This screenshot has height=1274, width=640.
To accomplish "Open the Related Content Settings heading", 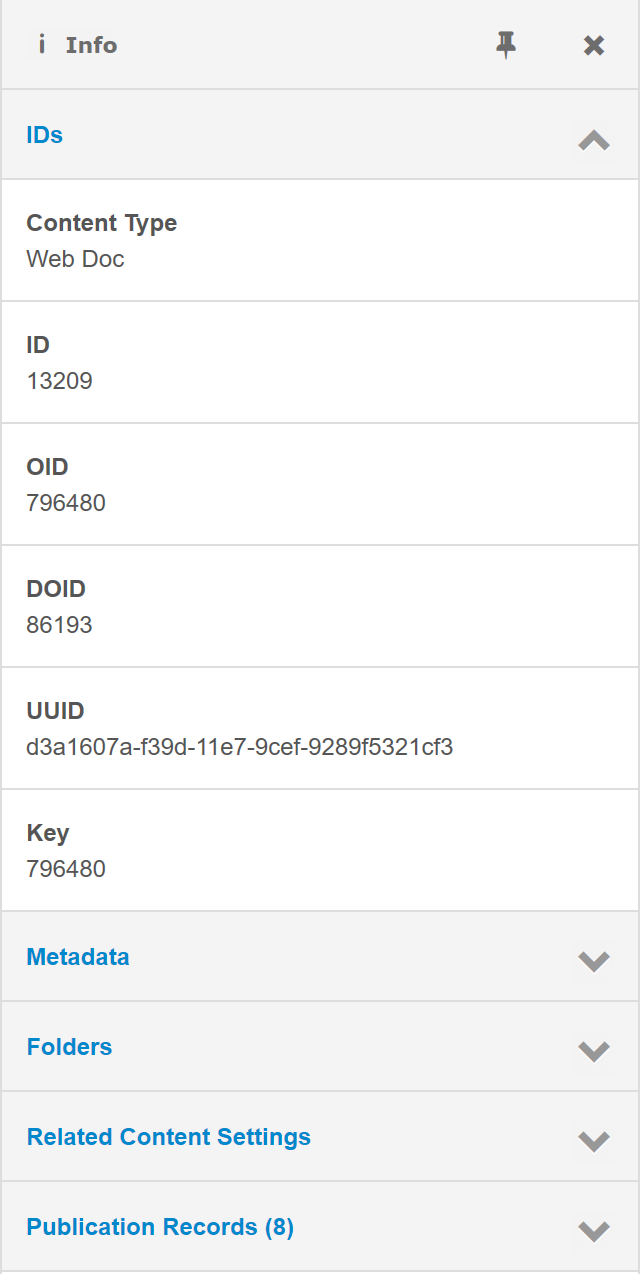I will click(x=169, y=1137).
